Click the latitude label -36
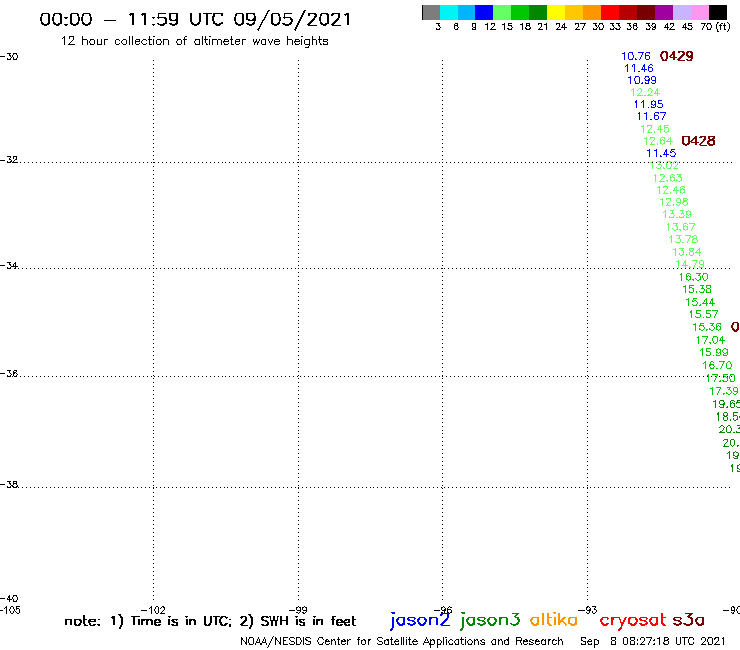The image size is (740, 650). [x=9, y=373]
